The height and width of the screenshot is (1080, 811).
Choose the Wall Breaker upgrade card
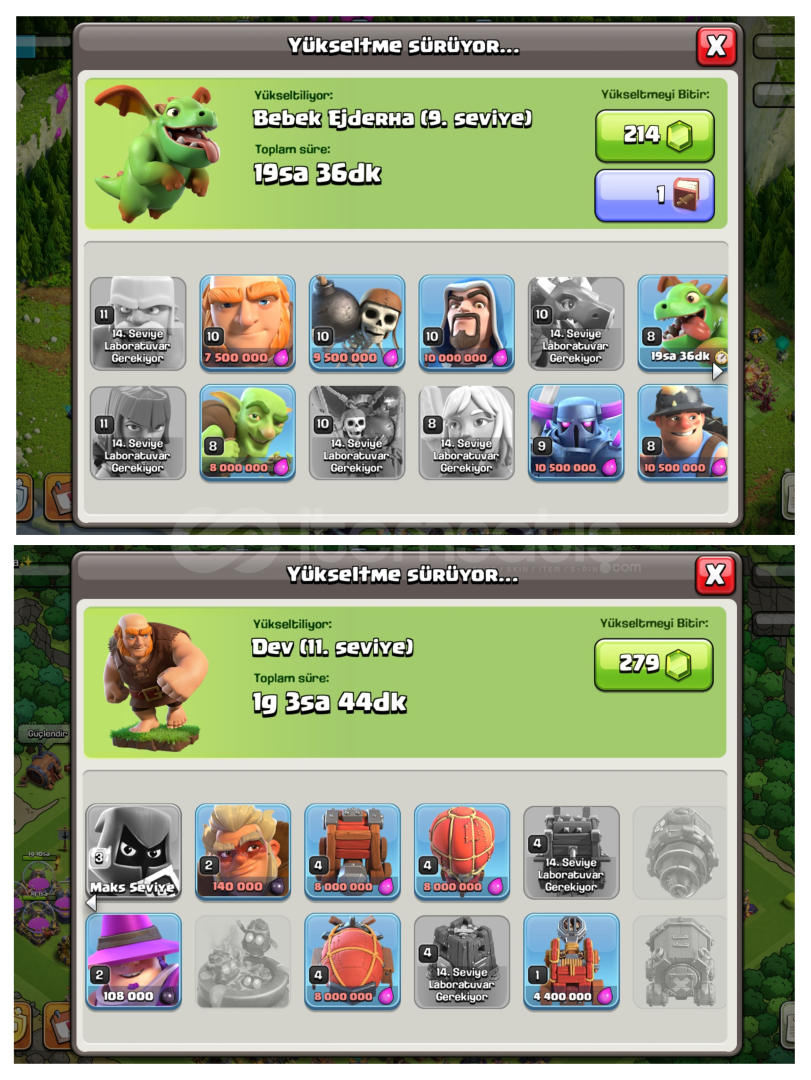pos(357,324)
